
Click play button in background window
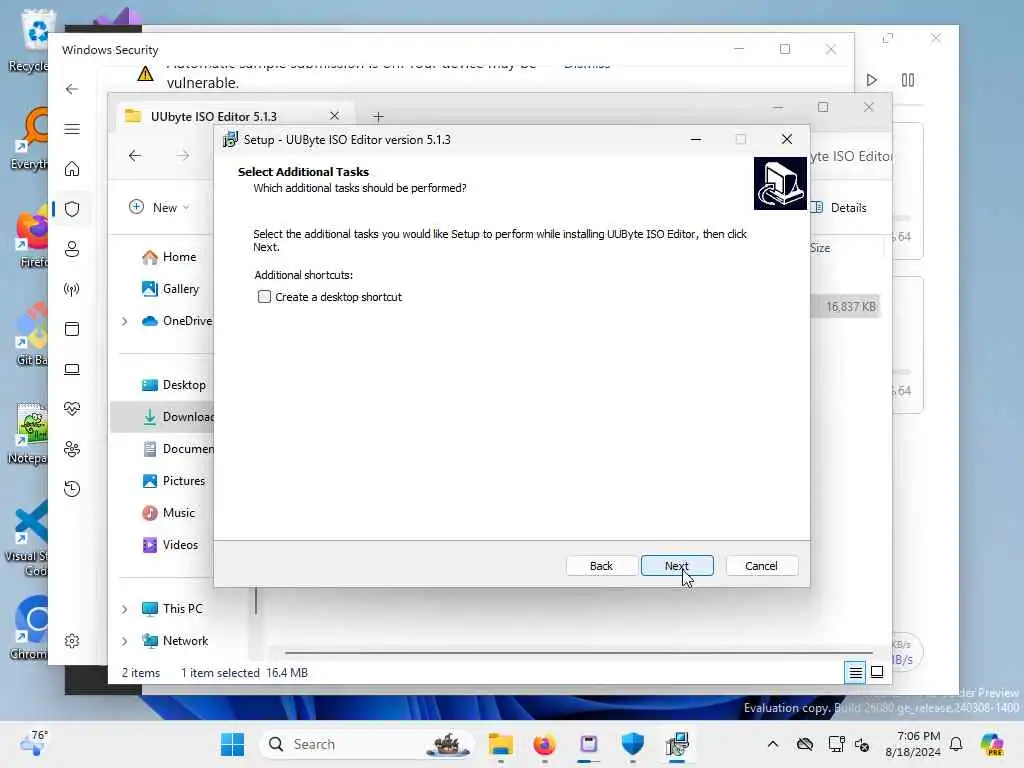point(871,80)
